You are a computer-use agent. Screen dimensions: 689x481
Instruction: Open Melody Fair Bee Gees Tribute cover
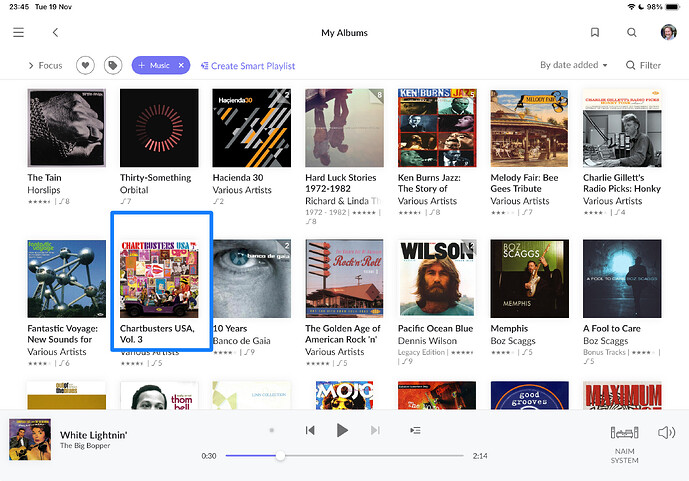click(x=529, y=128)
